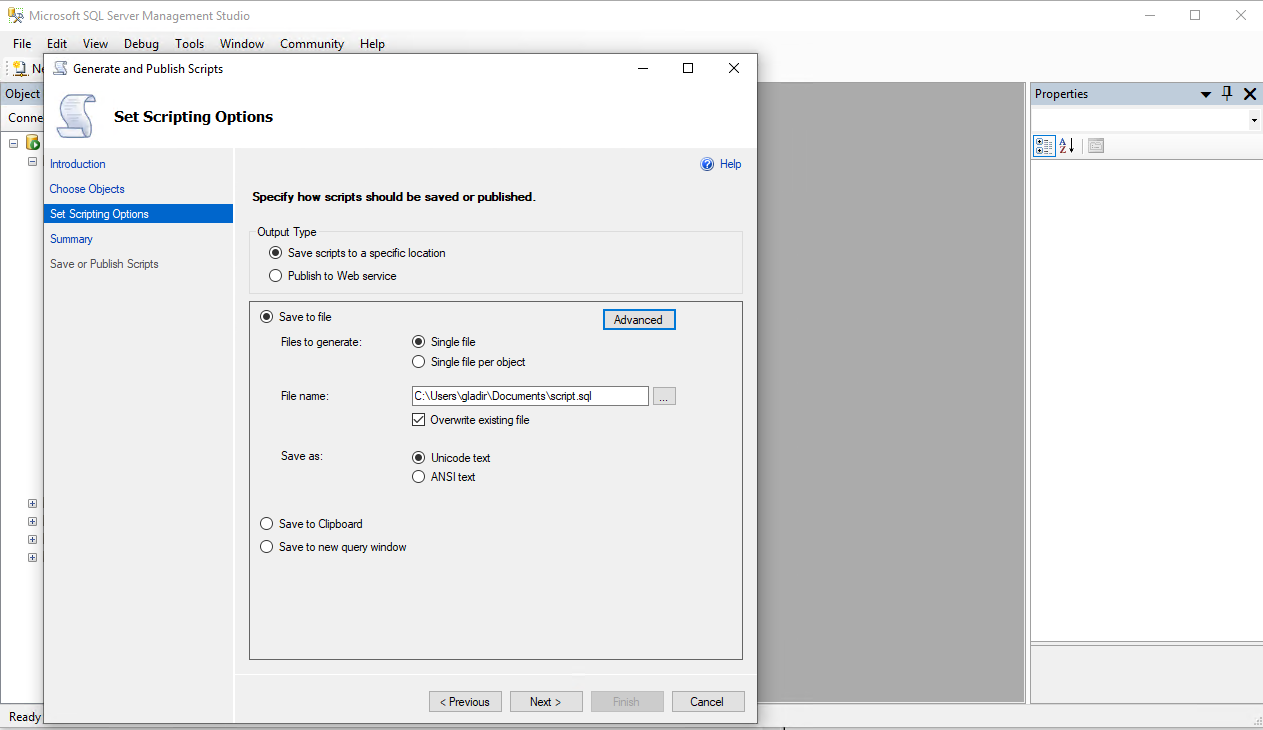
Task: Choose ANSI text save format
Action: [418, 477]
